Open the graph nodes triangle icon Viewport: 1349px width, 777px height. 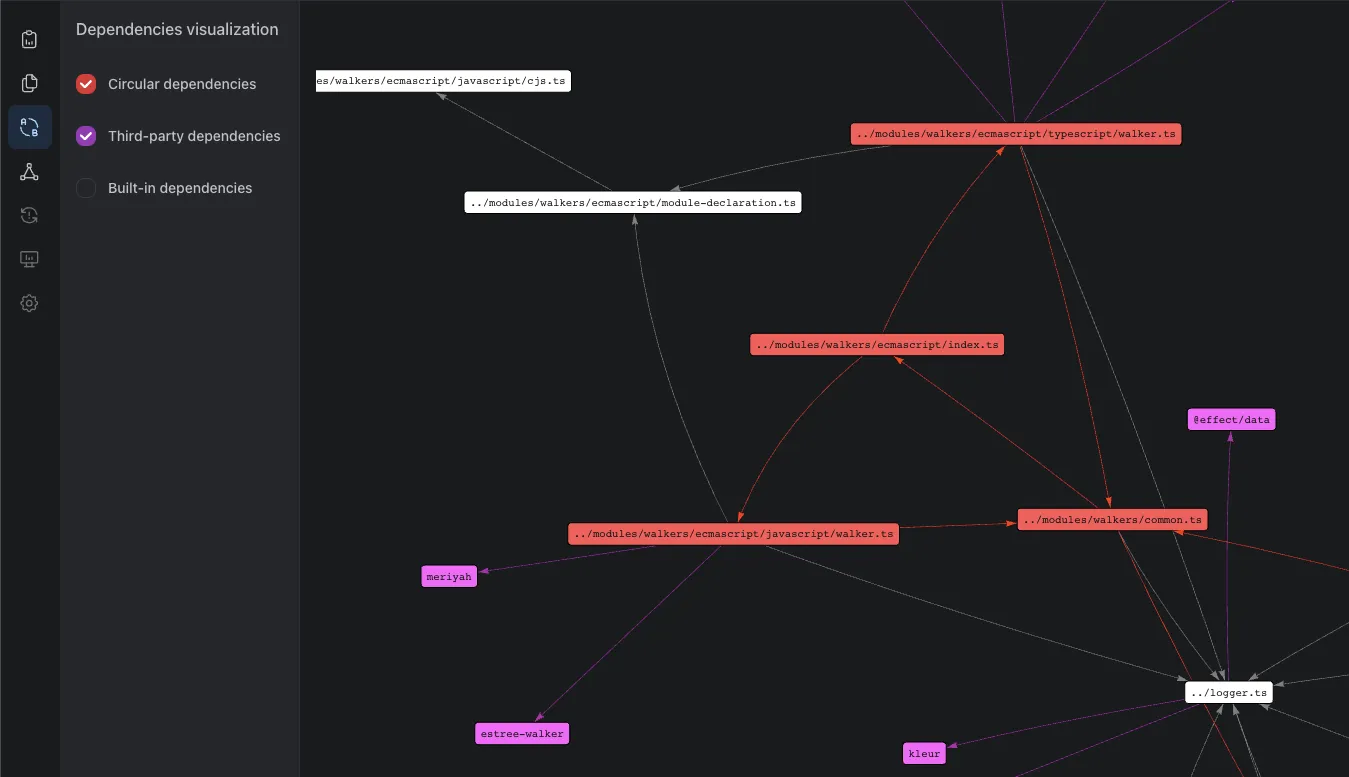(x=29, y=171)
